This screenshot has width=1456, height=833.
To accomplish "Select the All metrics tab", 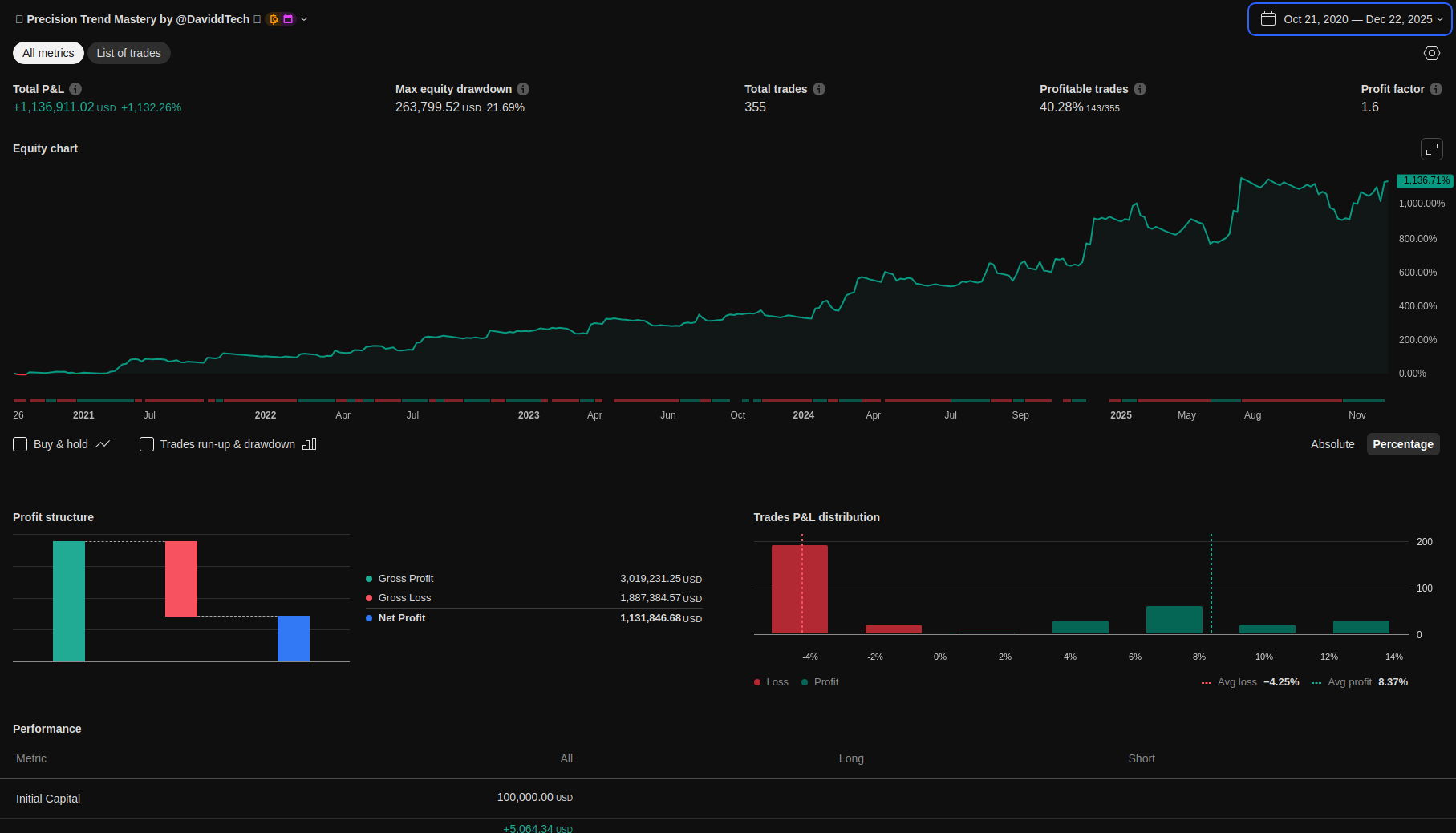I will pos(48,53).
